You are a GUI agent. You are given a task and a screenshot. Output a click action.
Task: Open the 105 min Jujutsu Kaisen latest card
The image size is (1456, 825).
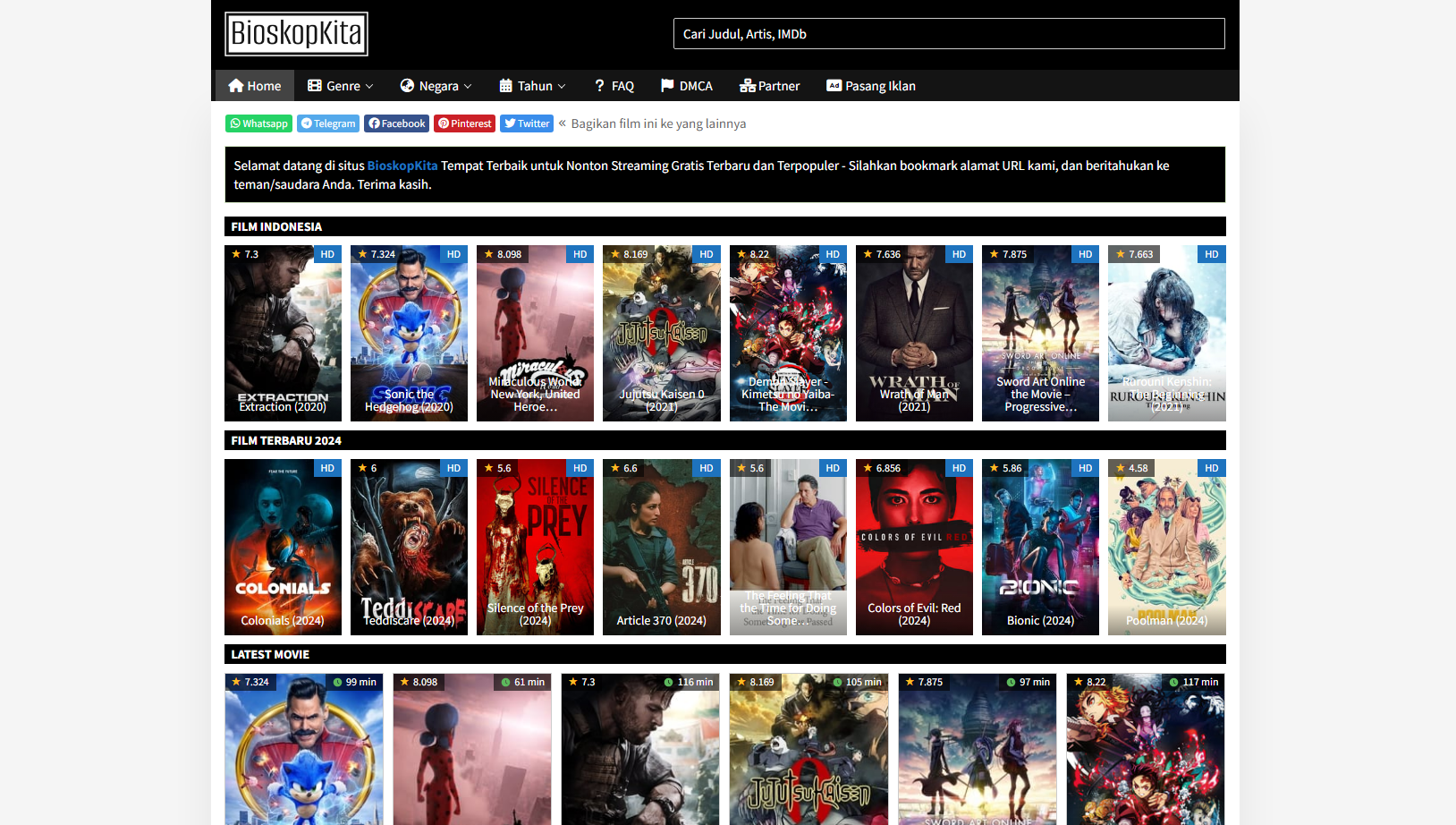coord(808,749)
